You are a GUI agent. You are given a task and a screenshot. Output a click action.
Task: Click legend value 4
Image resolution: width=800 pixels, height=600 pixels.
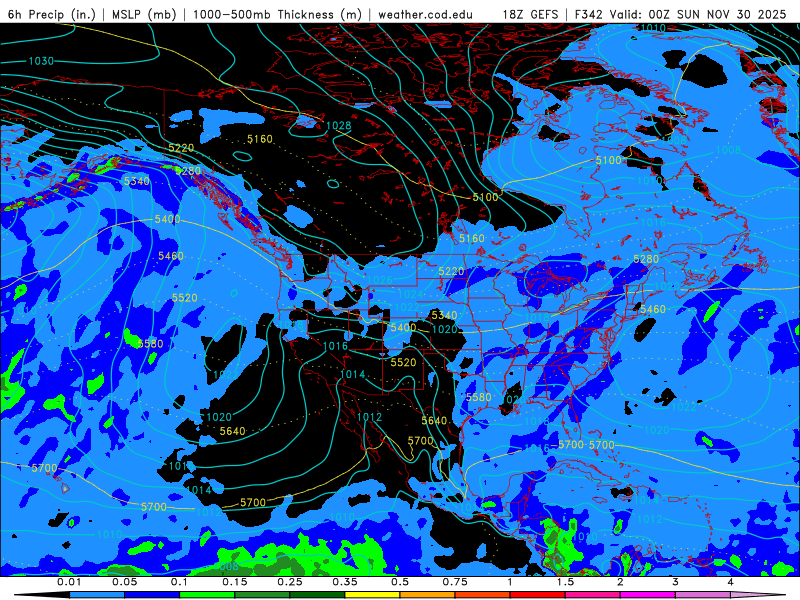pyautogui.click(x=730, y=582)
